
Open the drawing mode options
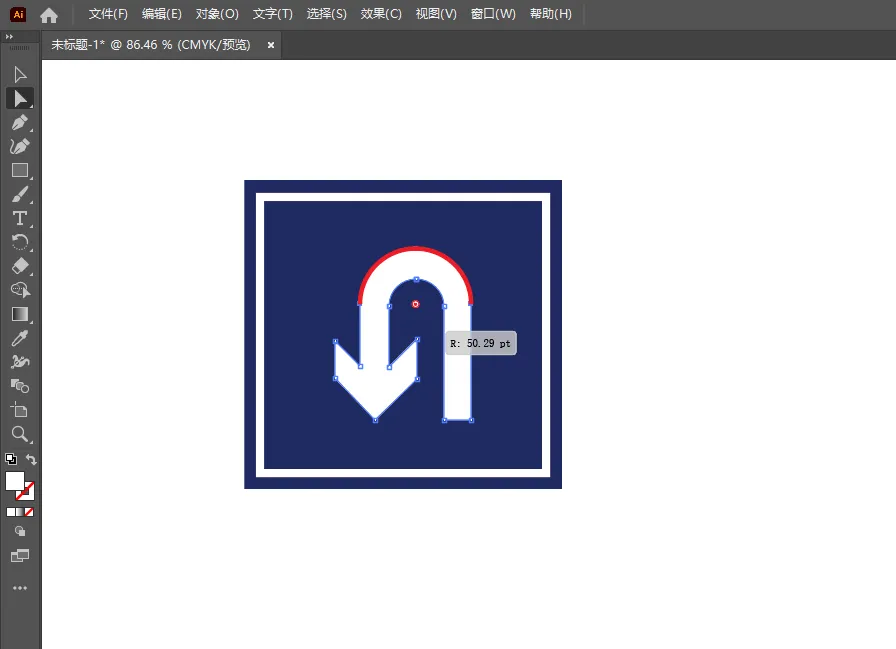tap(20, 531)
